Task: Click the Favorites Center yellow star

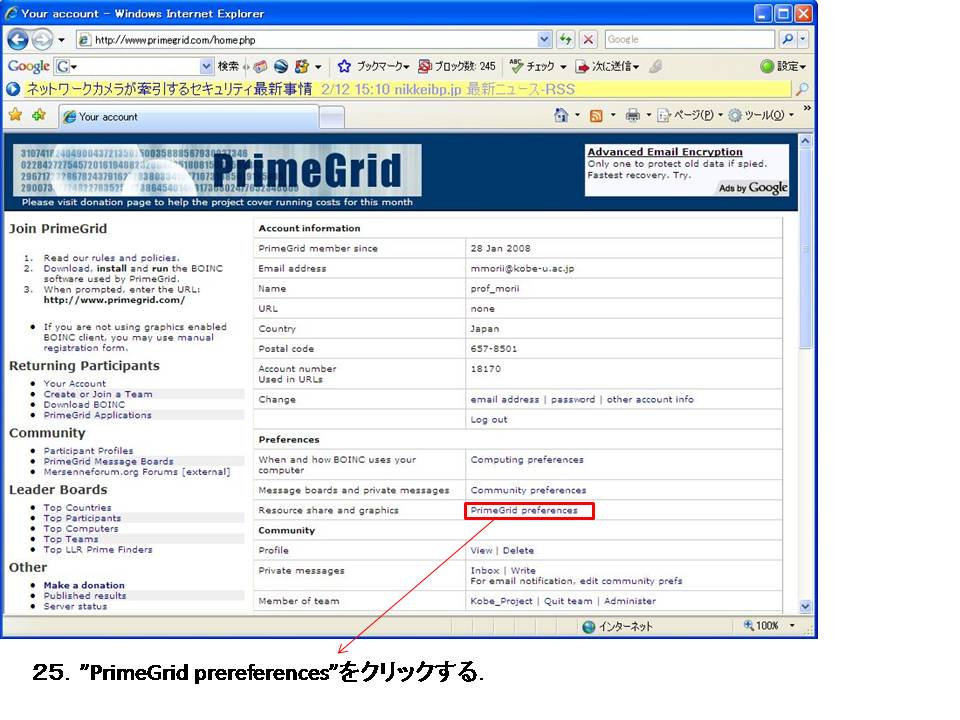Action: [x=16, y=115]
